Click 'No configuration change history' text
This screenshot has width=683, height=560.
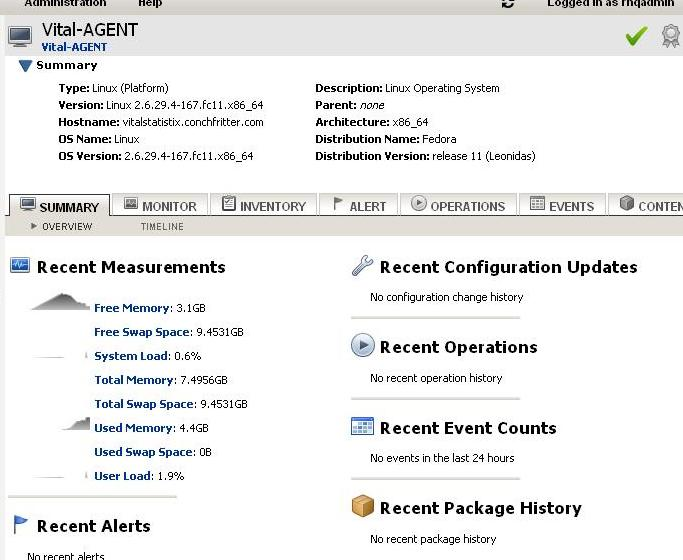pos(446,297)
